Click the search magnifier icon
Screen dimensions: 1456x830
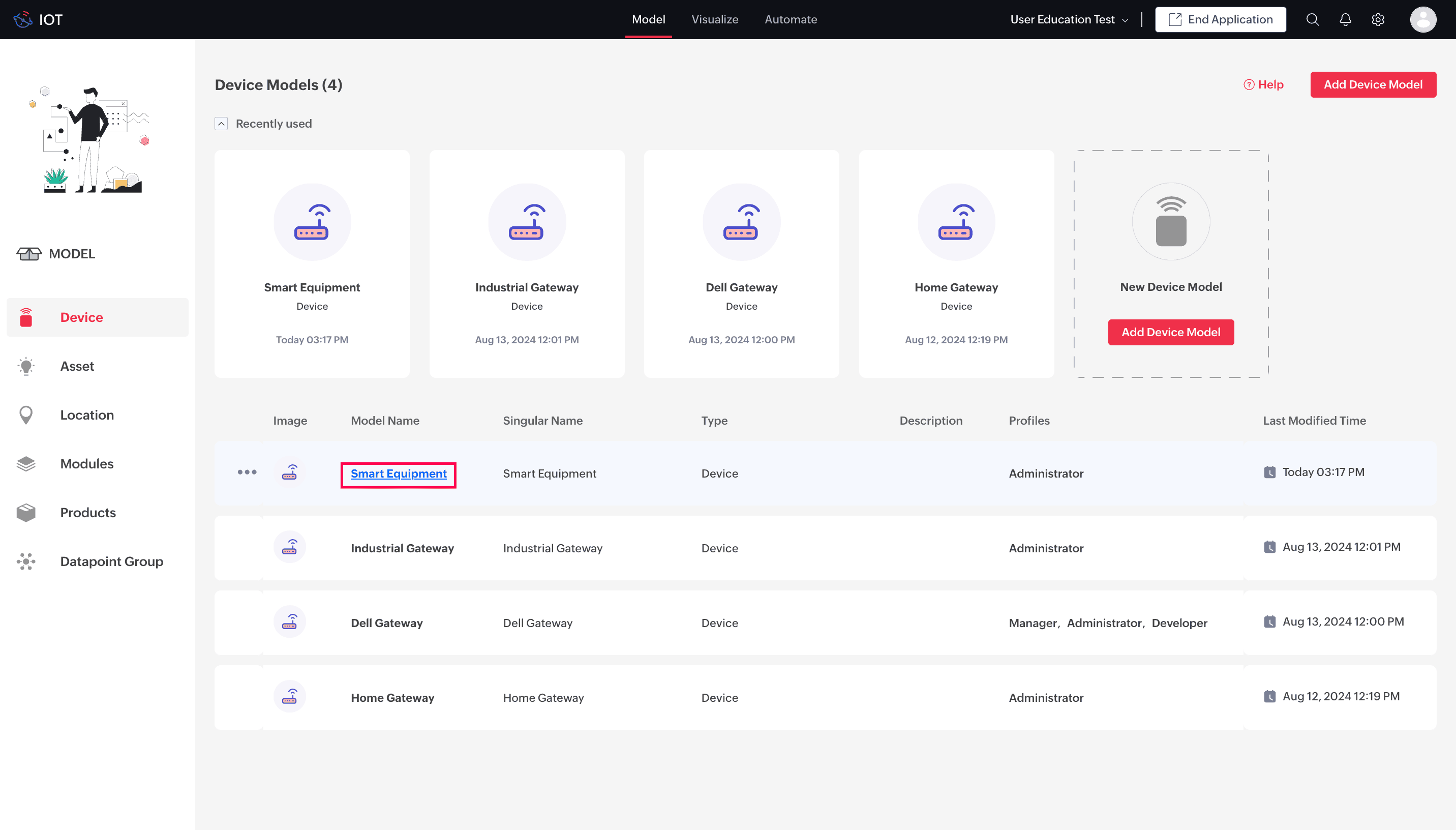pos(1313,20)
